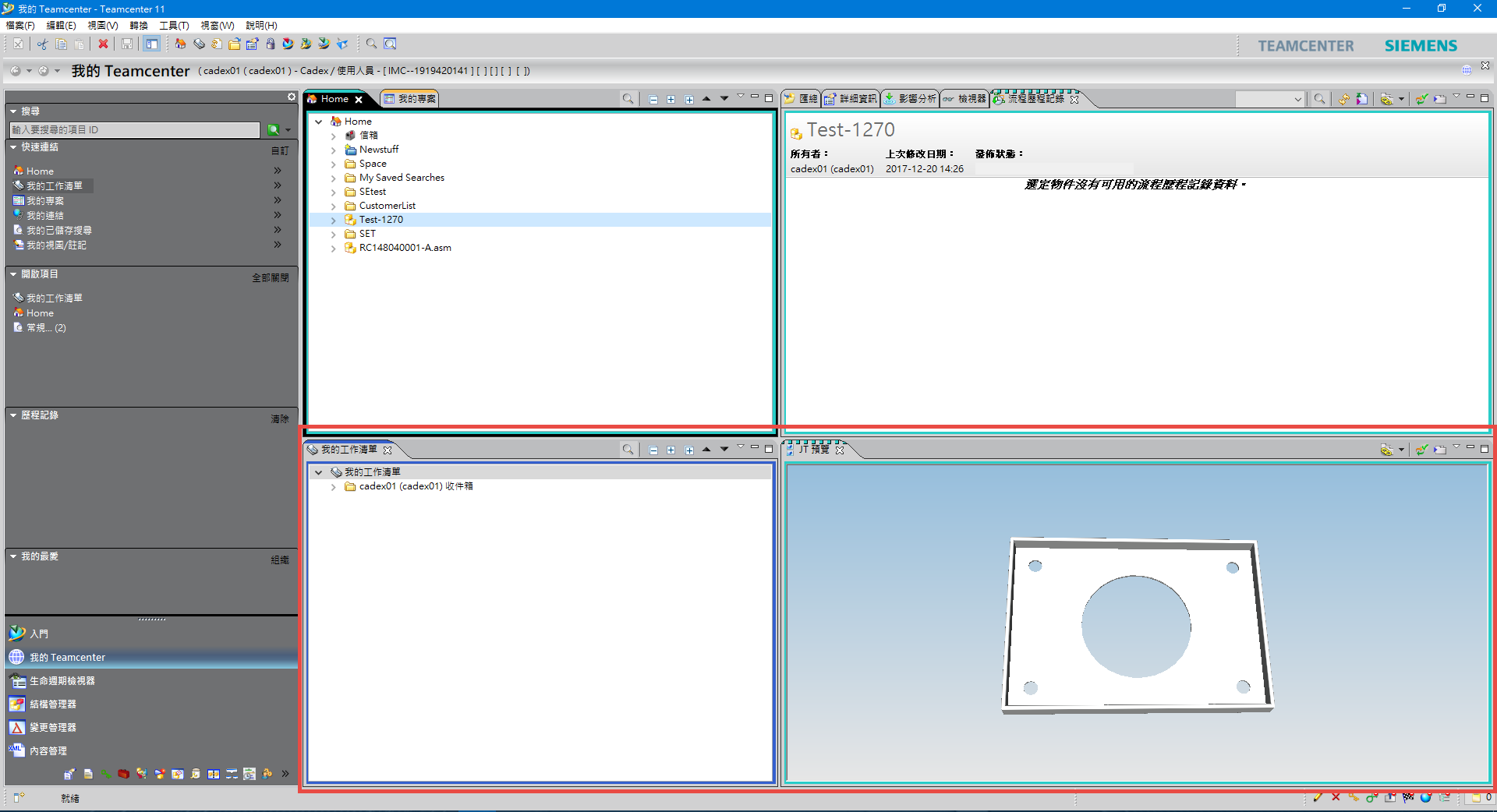Expand the RC148040001-A.asm node
This screenshot has width=1497, height=812.
pyautogui.click(x=333, y=248)
